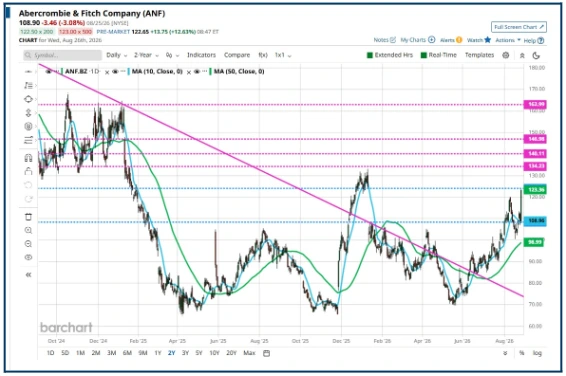Open the Templates link

(479, 55)
